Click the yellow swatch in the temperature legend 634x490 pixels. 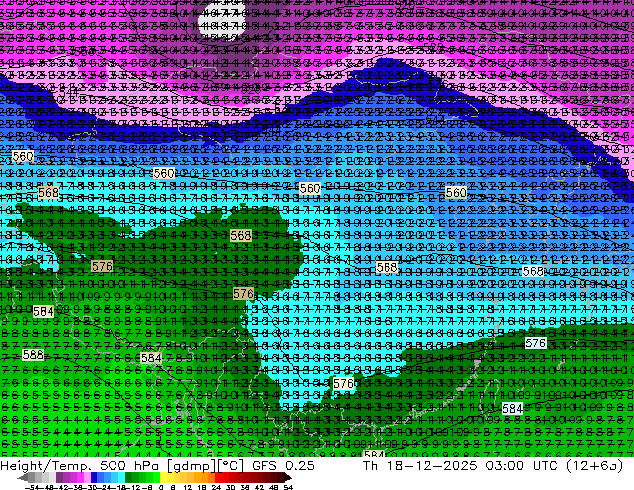click(163, 477)
